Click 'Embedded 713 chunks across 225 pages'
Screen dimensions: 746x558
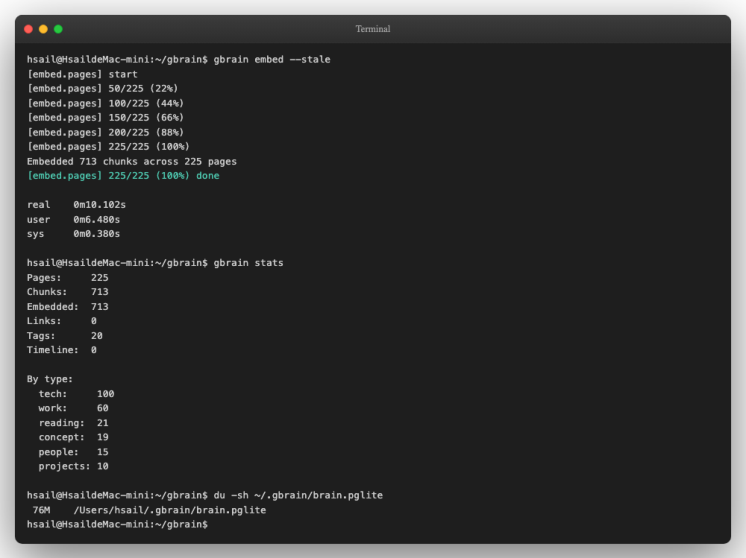(x=132, y=161)
